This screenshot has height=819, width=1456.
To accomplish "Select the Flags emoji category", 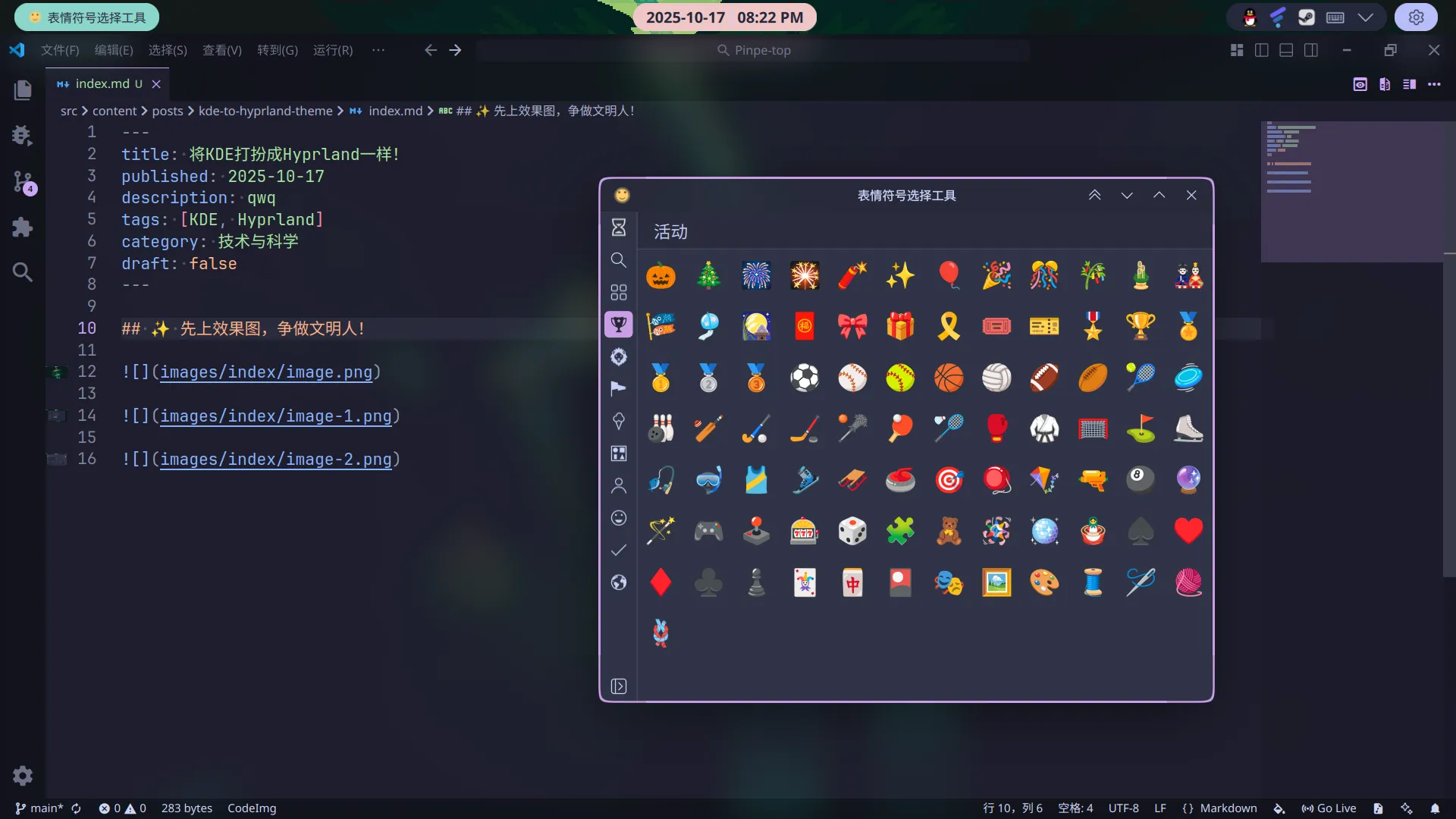I will tap(619, 389).
